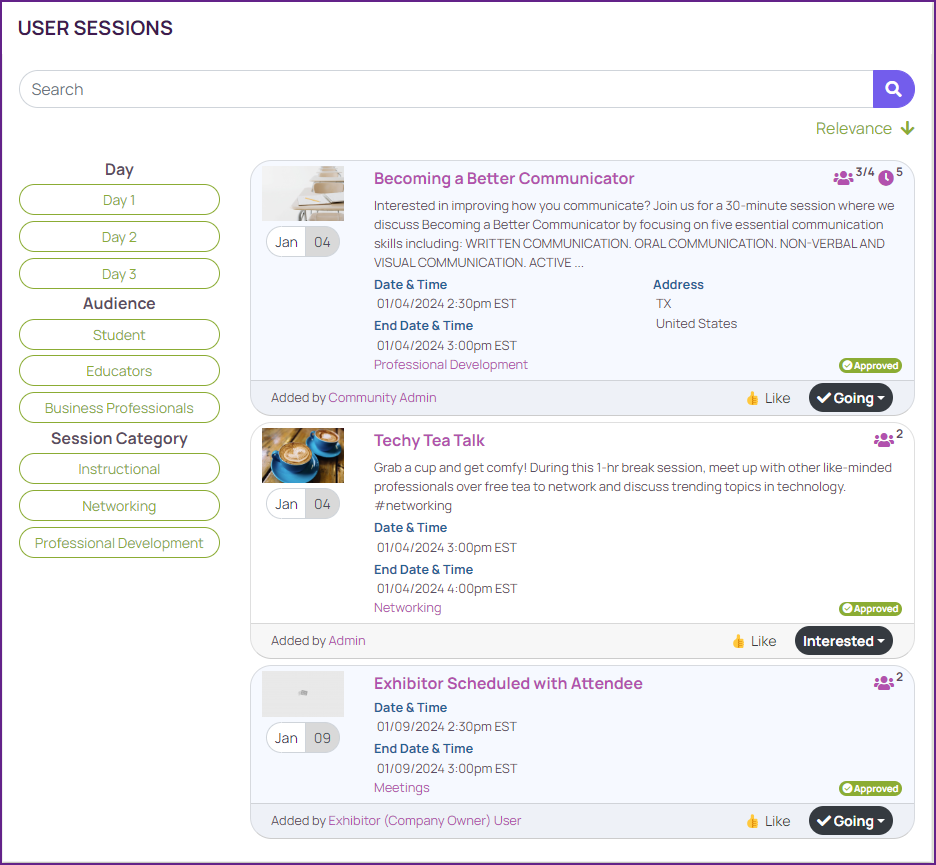
Task: Toggle the Educators audience filter
Action: (x=119, y=371)
